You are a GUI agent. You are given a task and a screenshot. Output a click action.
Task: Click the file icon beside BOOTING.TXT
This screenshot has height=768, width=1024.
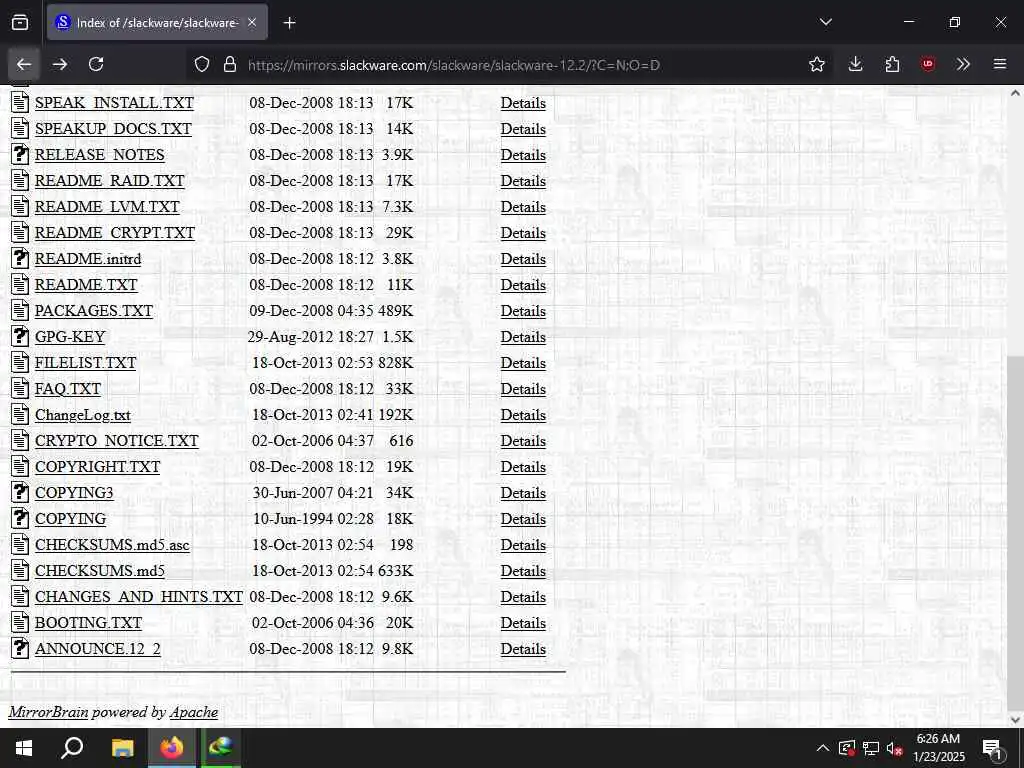click(20, 623)
